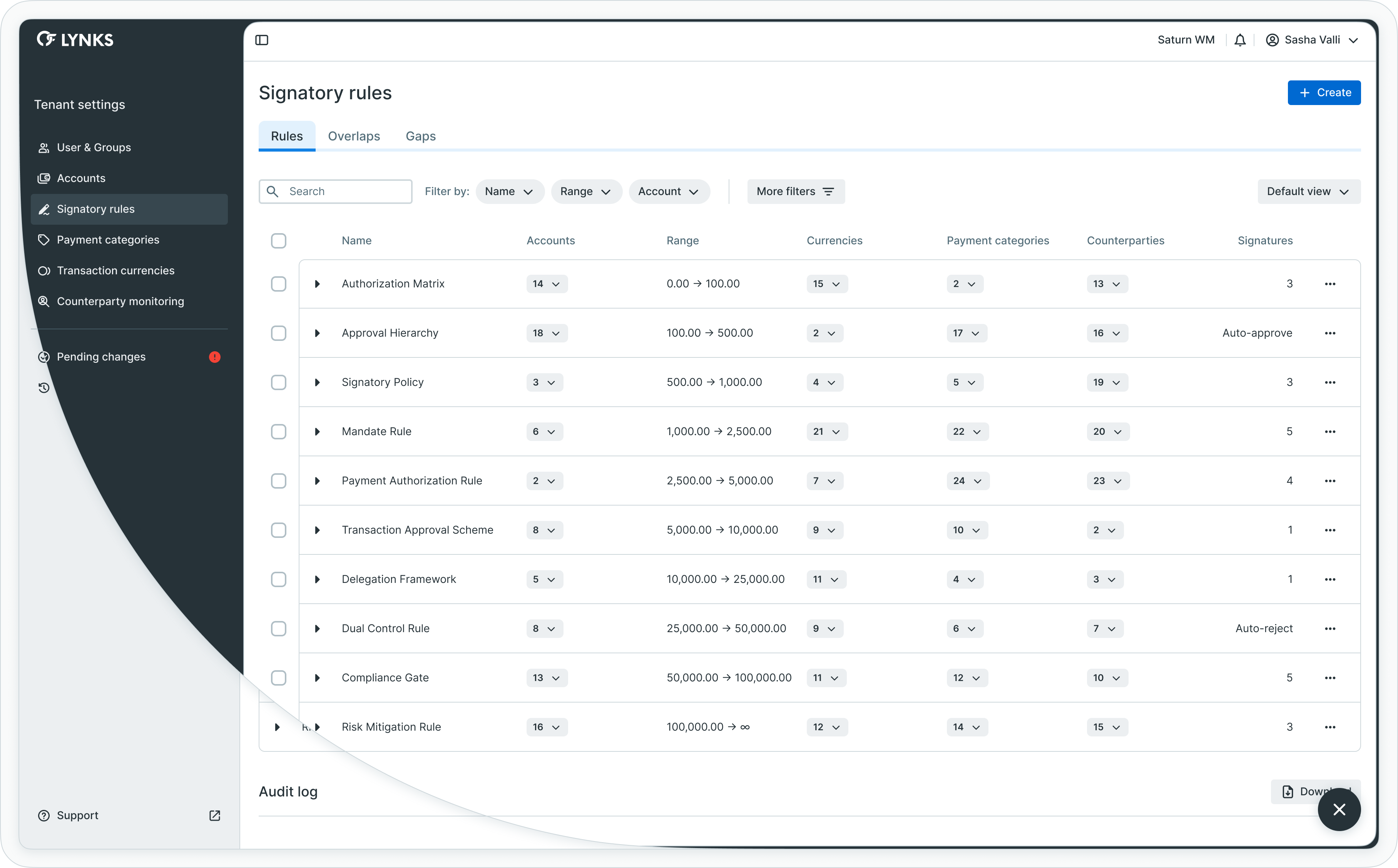The height and width of the screenshot is (868, 1398).
Task: Select the Approval Hierarchy row checkbox
Action: click(x=278, y=334)
